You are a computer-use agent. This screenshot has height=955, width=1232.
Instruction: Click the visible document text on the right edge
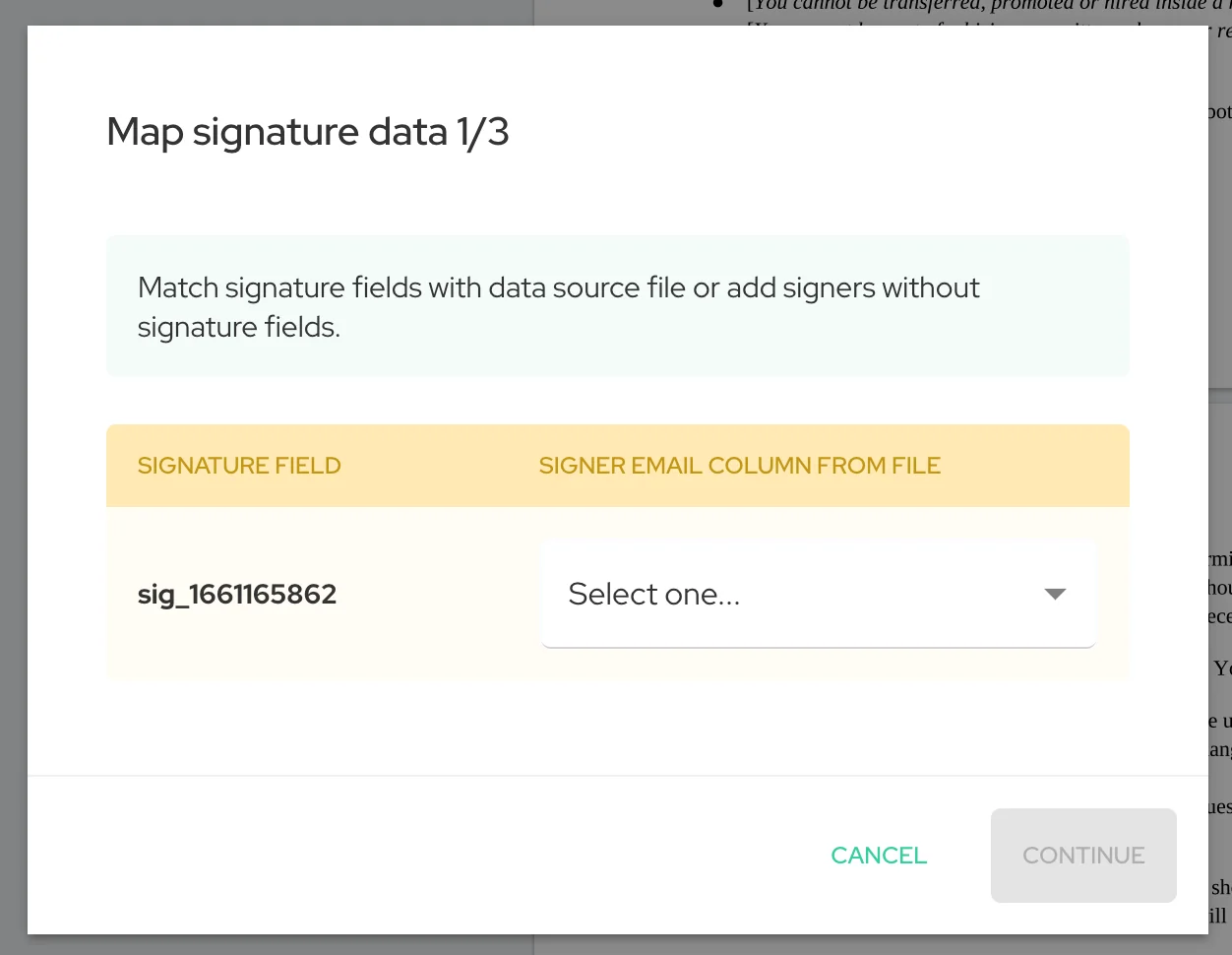[x=1223, y=615]
